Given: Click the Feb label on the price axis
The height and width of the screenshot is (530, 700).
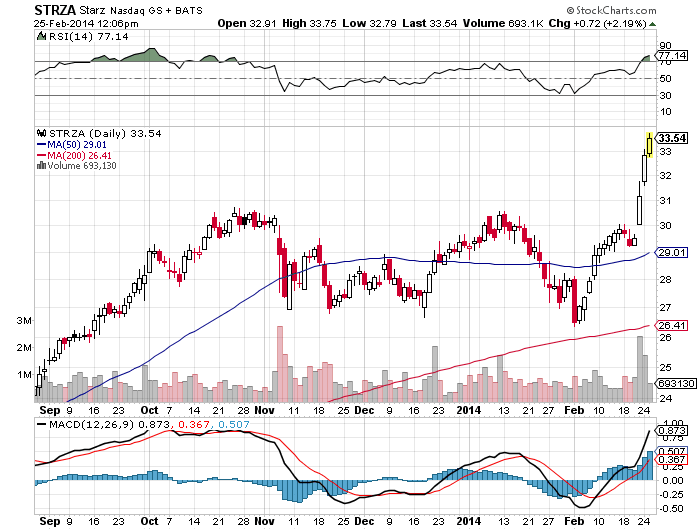Looking at the screenshot, I should [574, 409].
